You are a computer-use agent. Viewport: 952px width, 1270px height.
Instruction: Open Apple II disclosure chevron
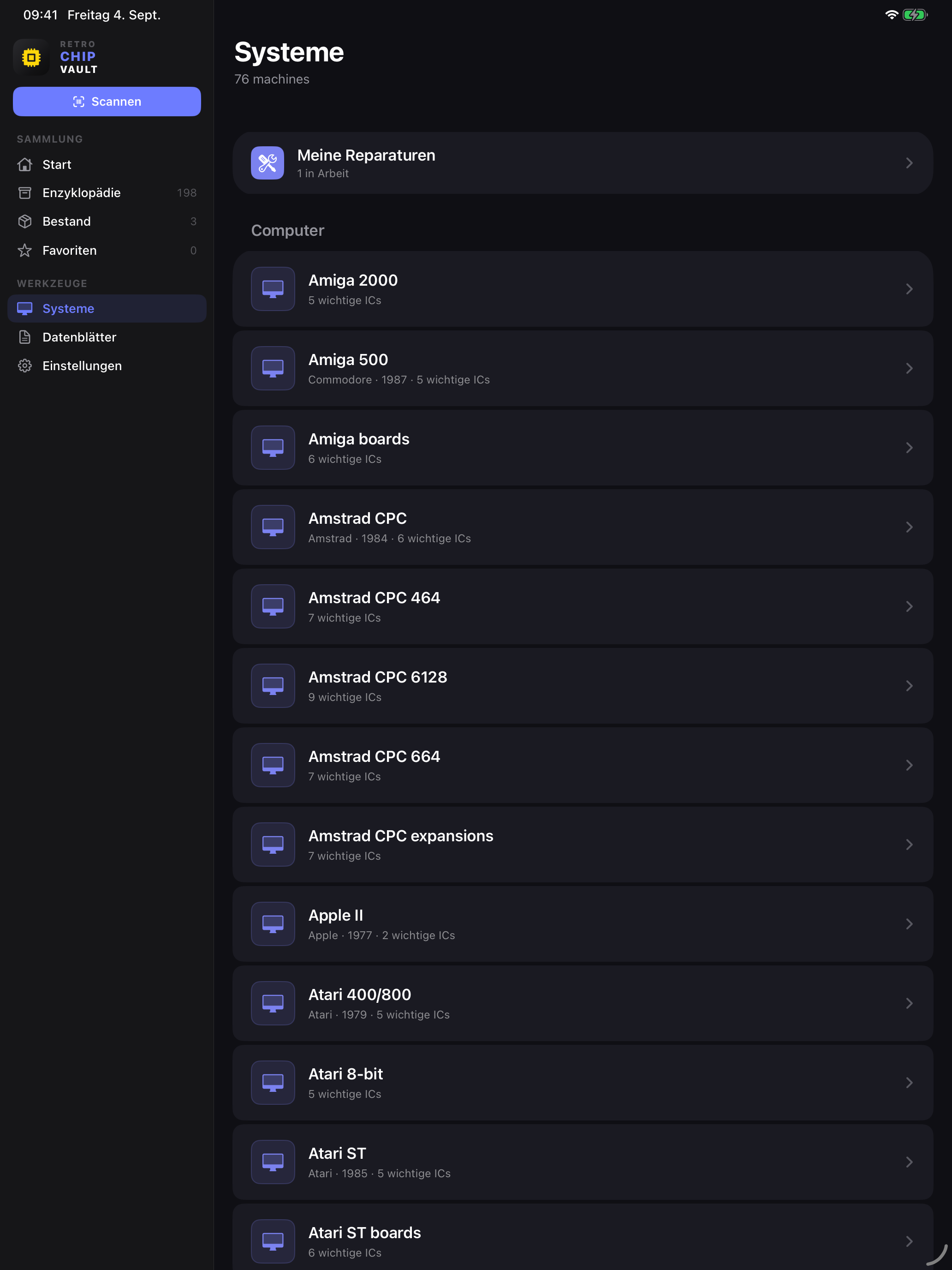(x=909, y=924)
